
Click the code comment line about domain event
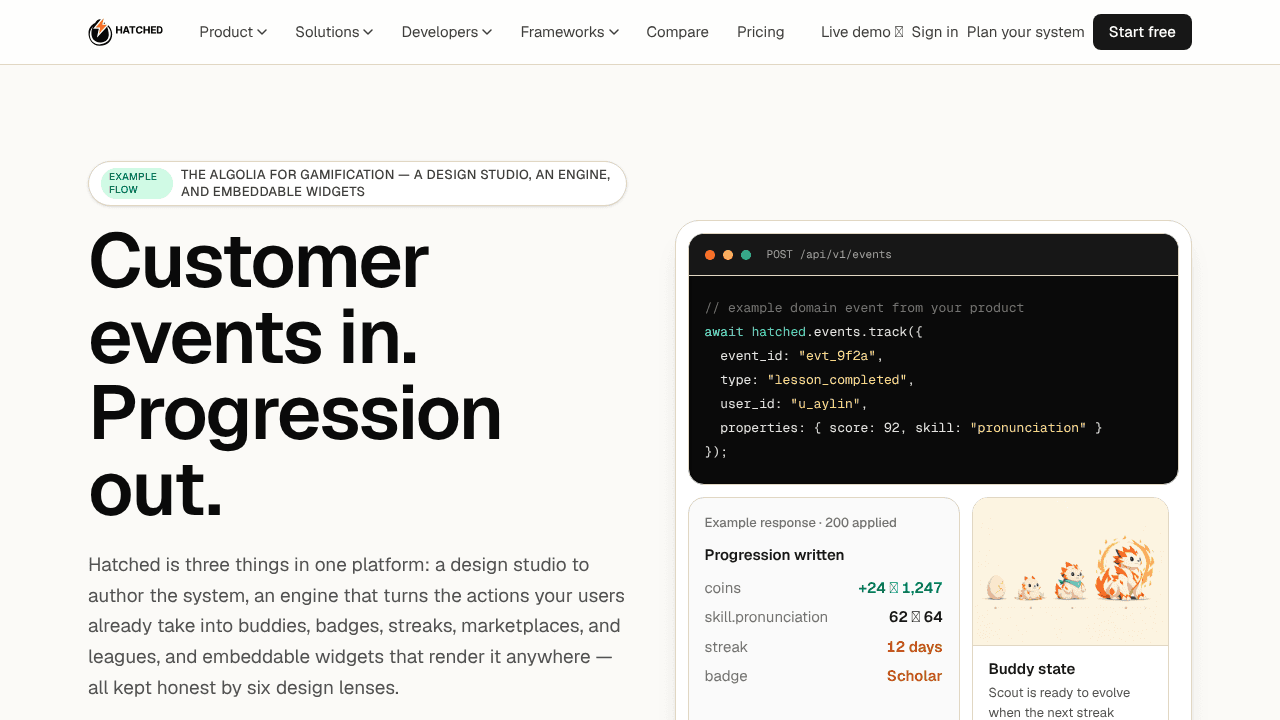[865, 308]
